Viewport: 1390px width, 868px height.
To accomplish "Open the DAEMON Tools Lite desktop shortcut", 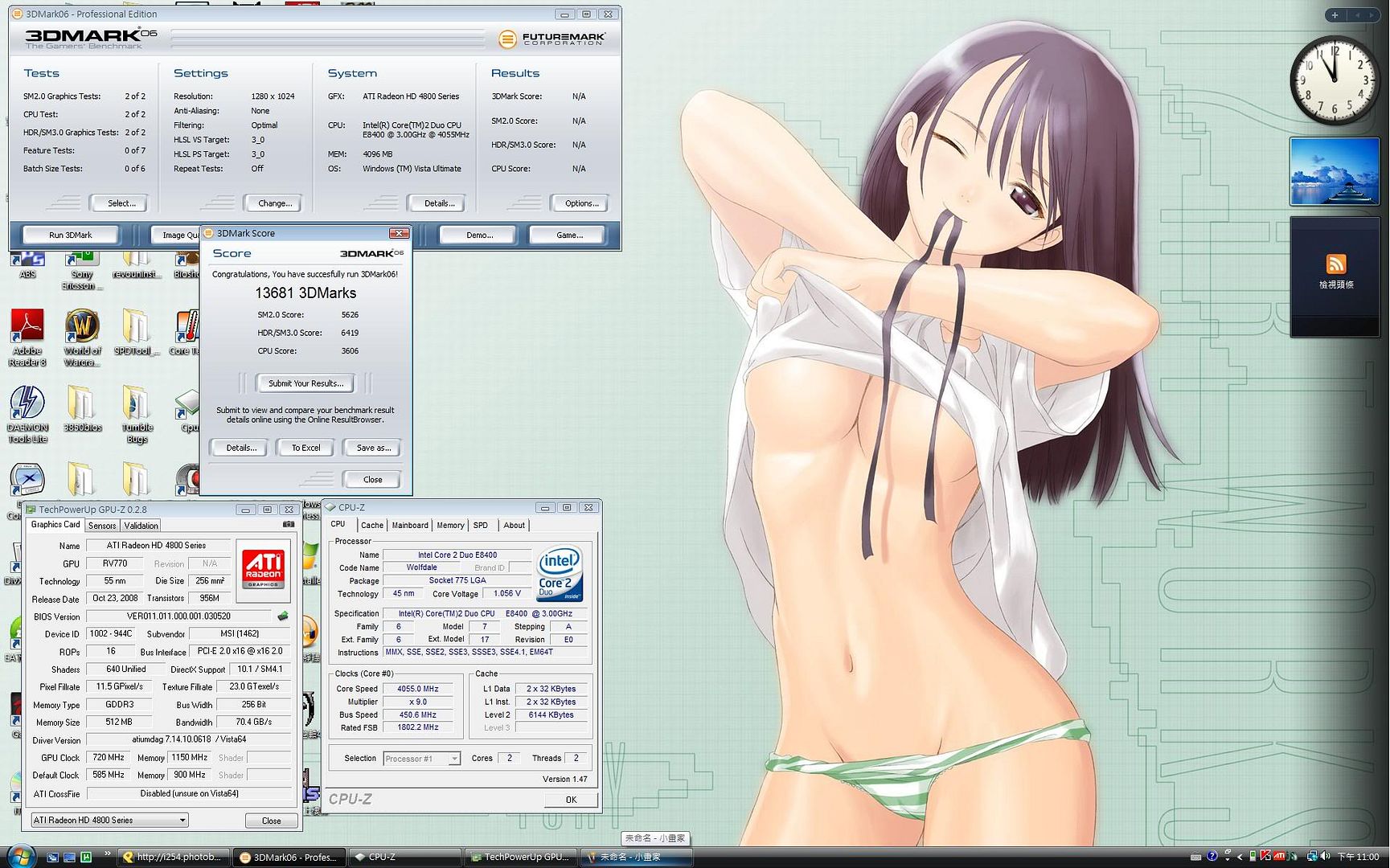I will click(x=27, y=414).
